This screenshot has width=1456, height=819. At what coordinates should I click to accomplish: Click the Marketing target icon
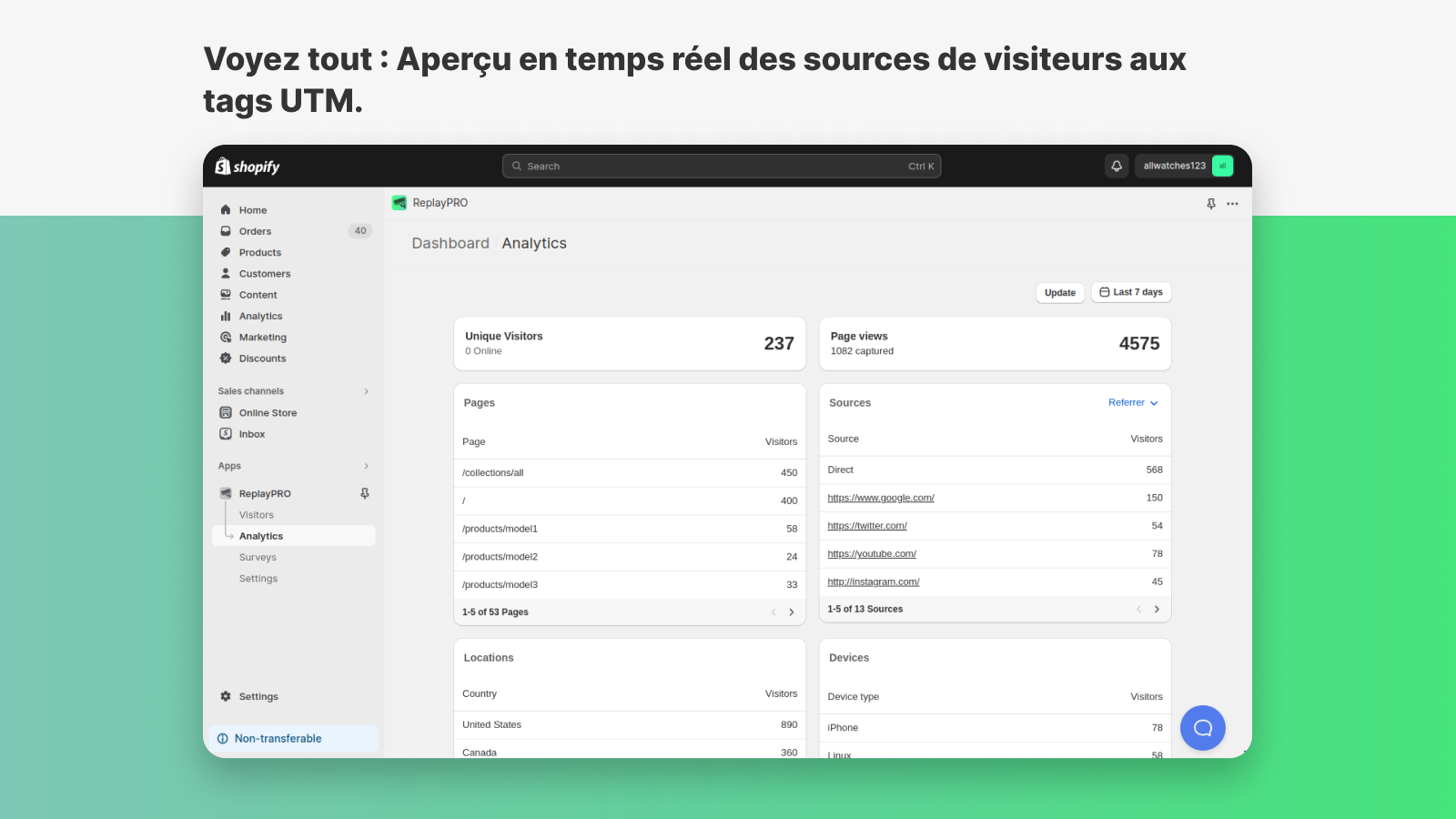pyautogui.click(x=226, y=337)
